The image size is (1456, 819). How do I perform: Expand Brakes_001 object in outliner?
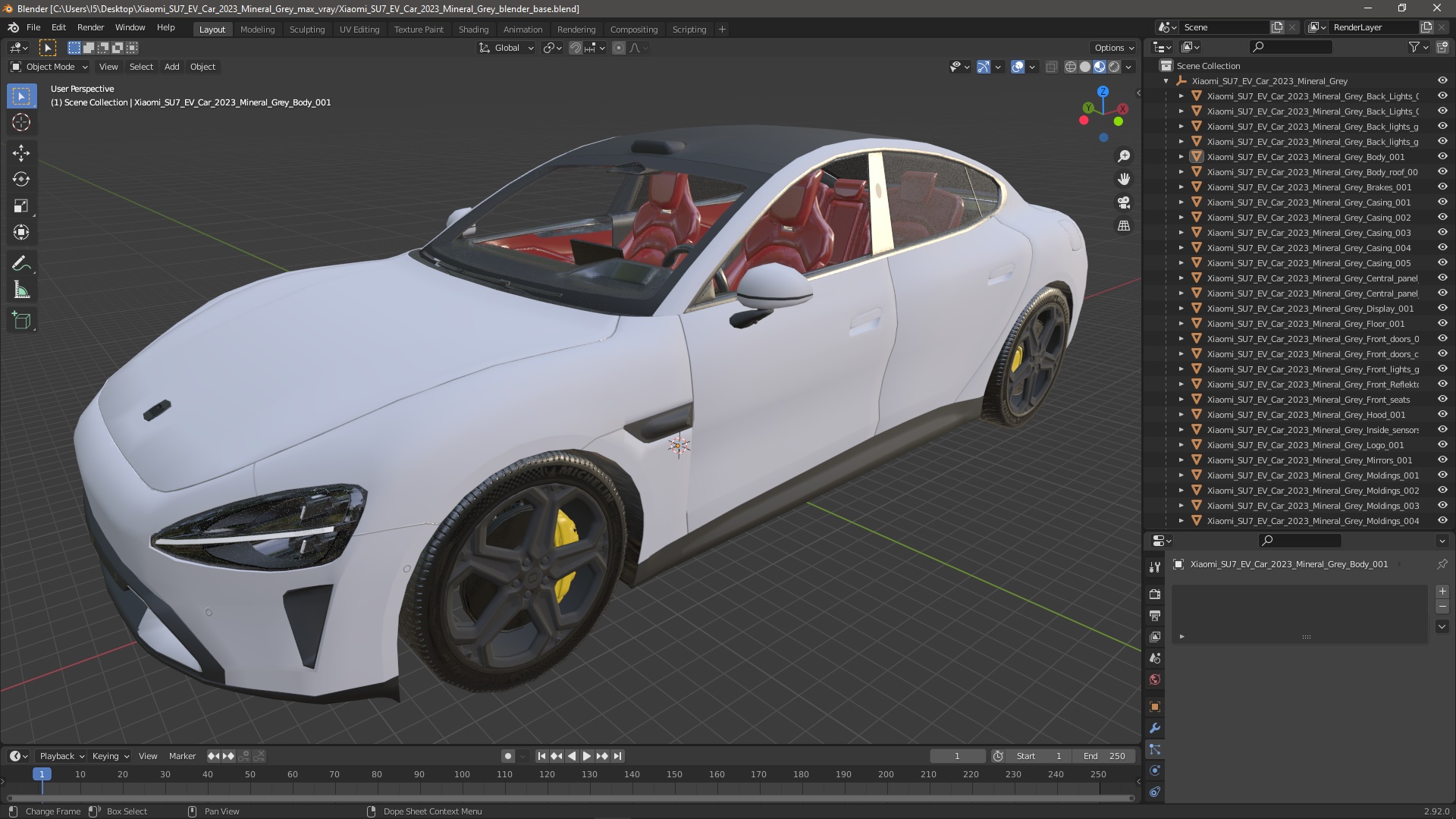(x=1181, y=187)
